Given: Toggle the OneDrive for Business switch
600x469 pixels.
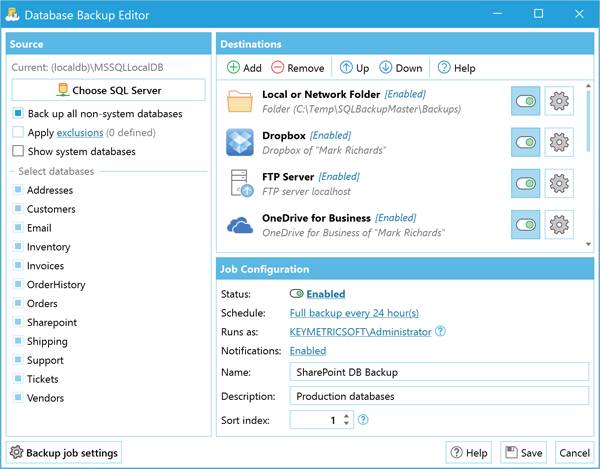Looking at the screenshot, I should [x=525, y=225].
